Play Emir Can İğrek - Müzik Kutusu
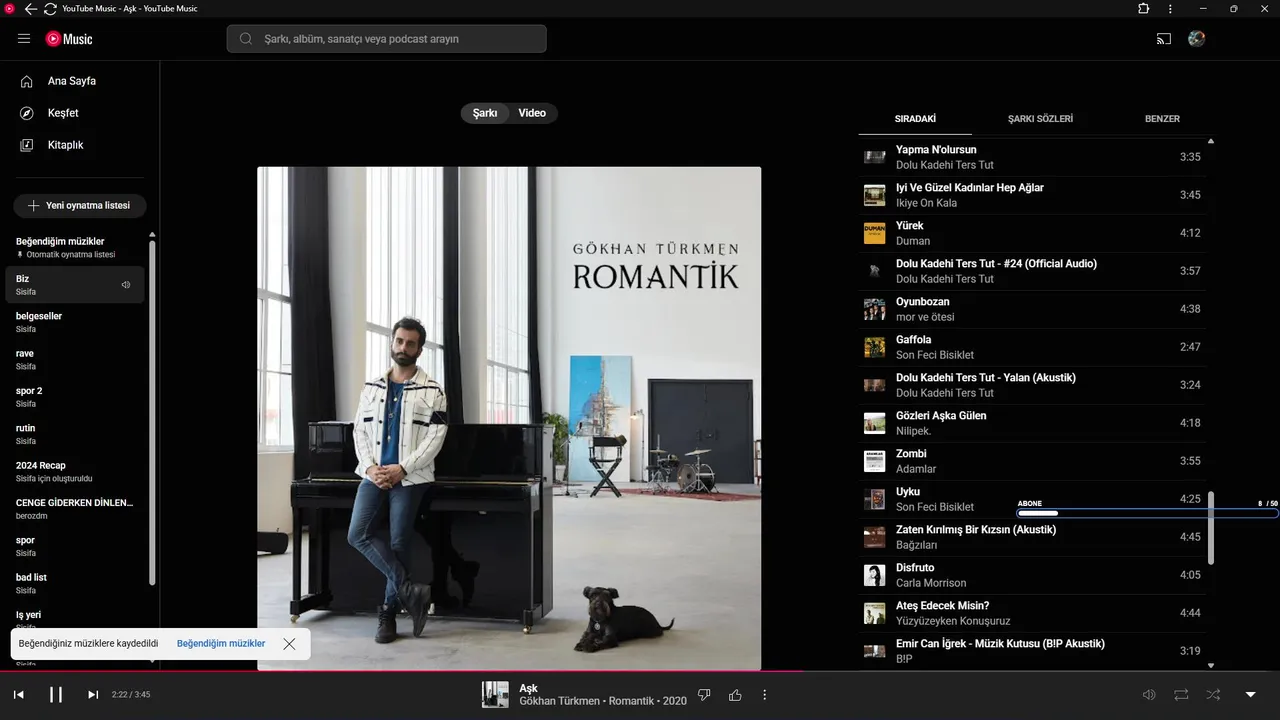This screenshot has width=1280, height=720. (x=1032, y=651)
